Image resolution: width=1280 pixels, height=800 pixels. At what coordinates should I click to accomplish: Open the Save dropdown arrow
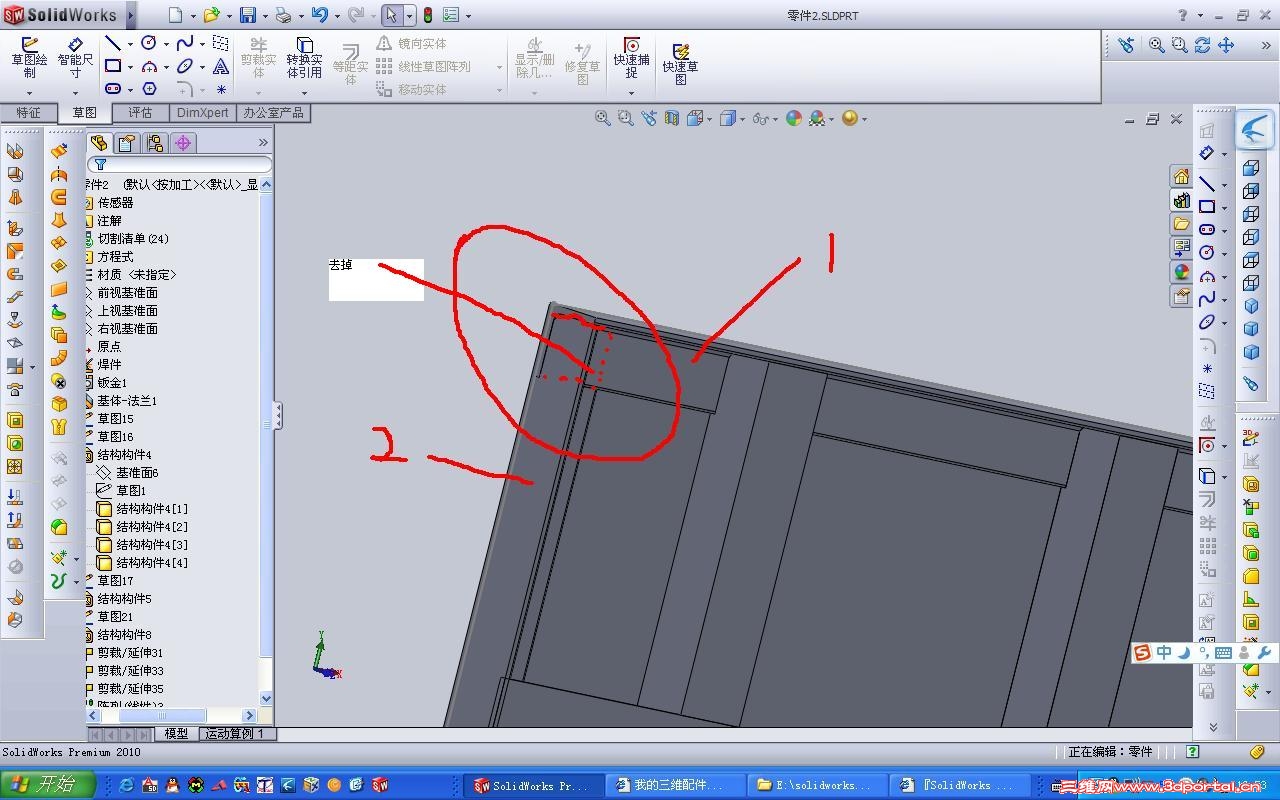coord(264,16)
